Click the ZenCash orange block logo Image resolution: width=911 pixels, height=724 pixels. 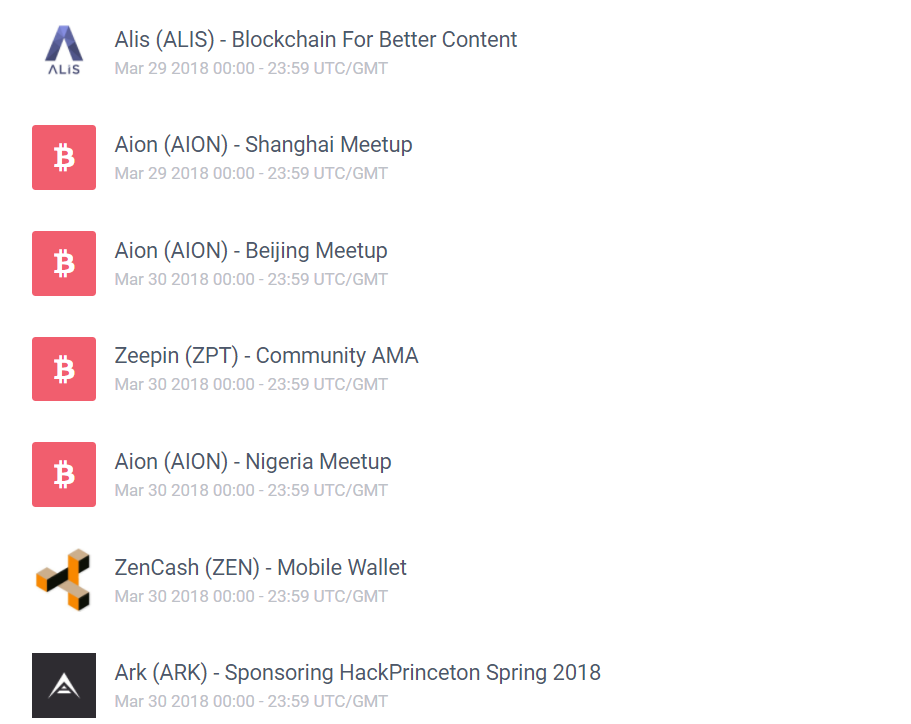64,580
